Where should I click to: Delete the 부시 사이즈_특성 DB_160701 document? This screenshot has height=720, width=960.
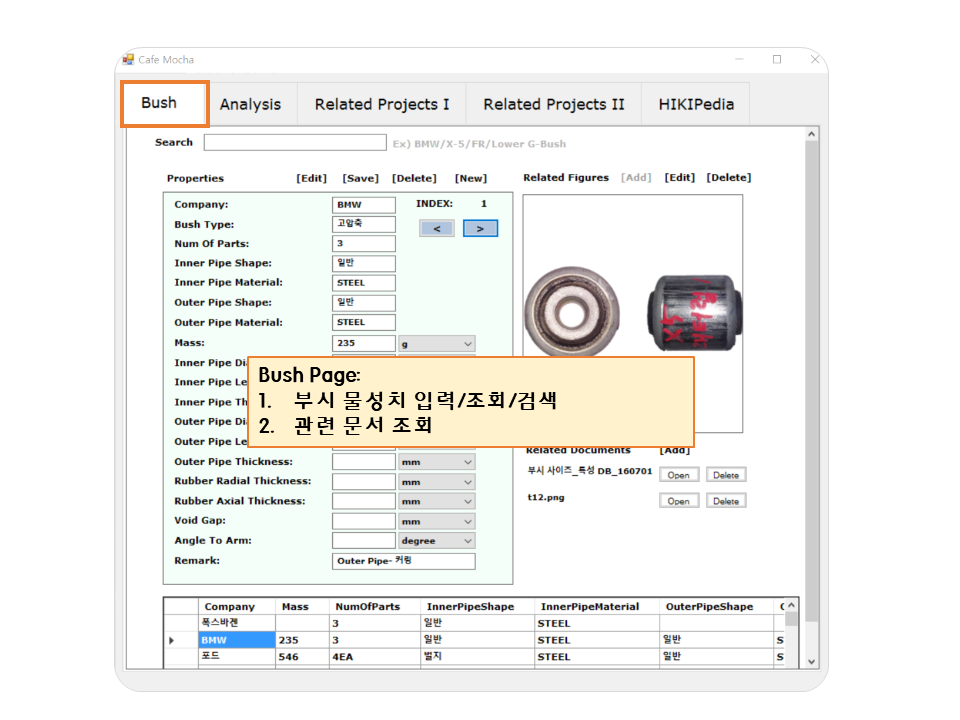(726, 475)
